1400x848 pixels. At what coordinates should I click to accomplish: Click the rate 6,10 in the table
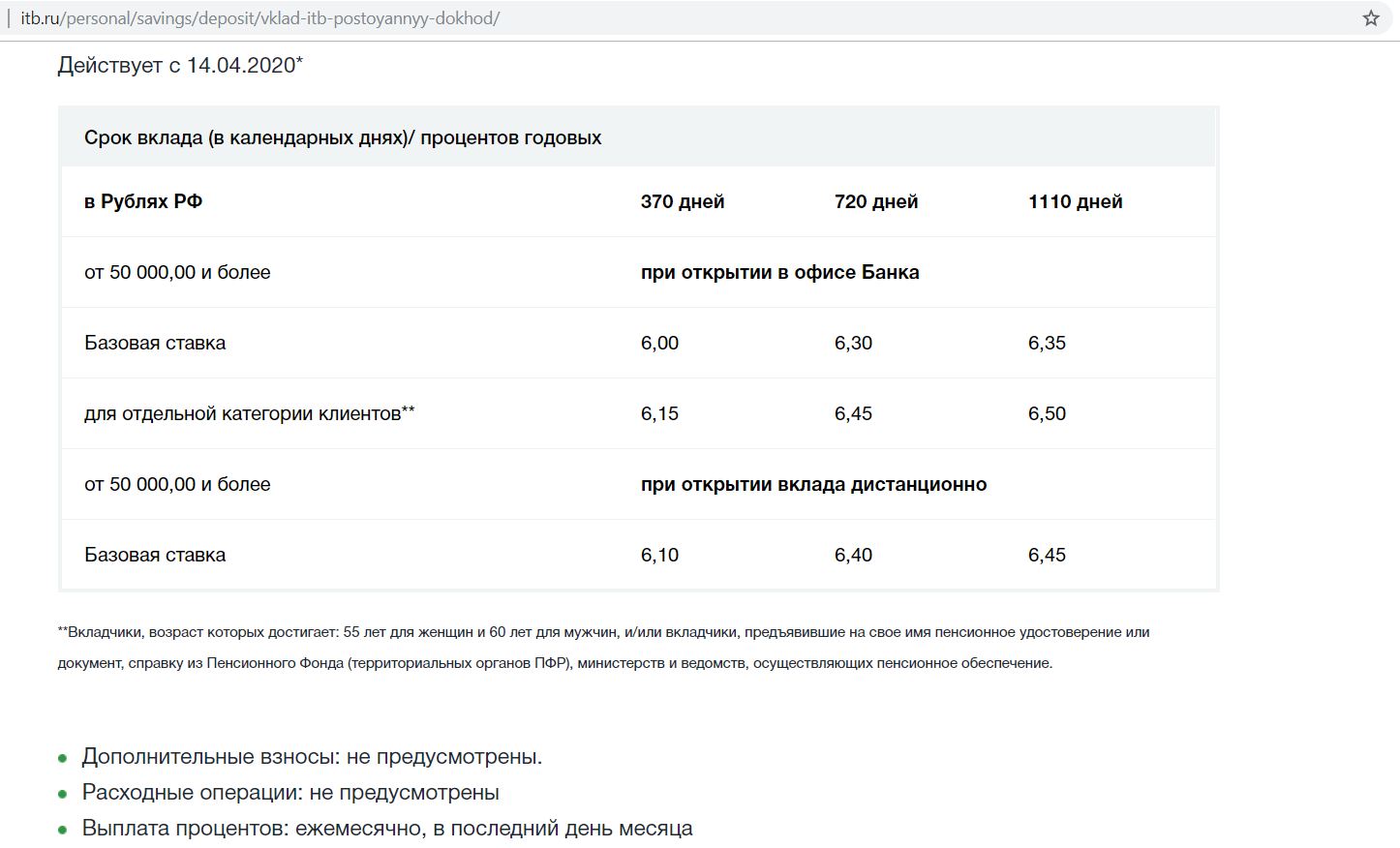659,555
